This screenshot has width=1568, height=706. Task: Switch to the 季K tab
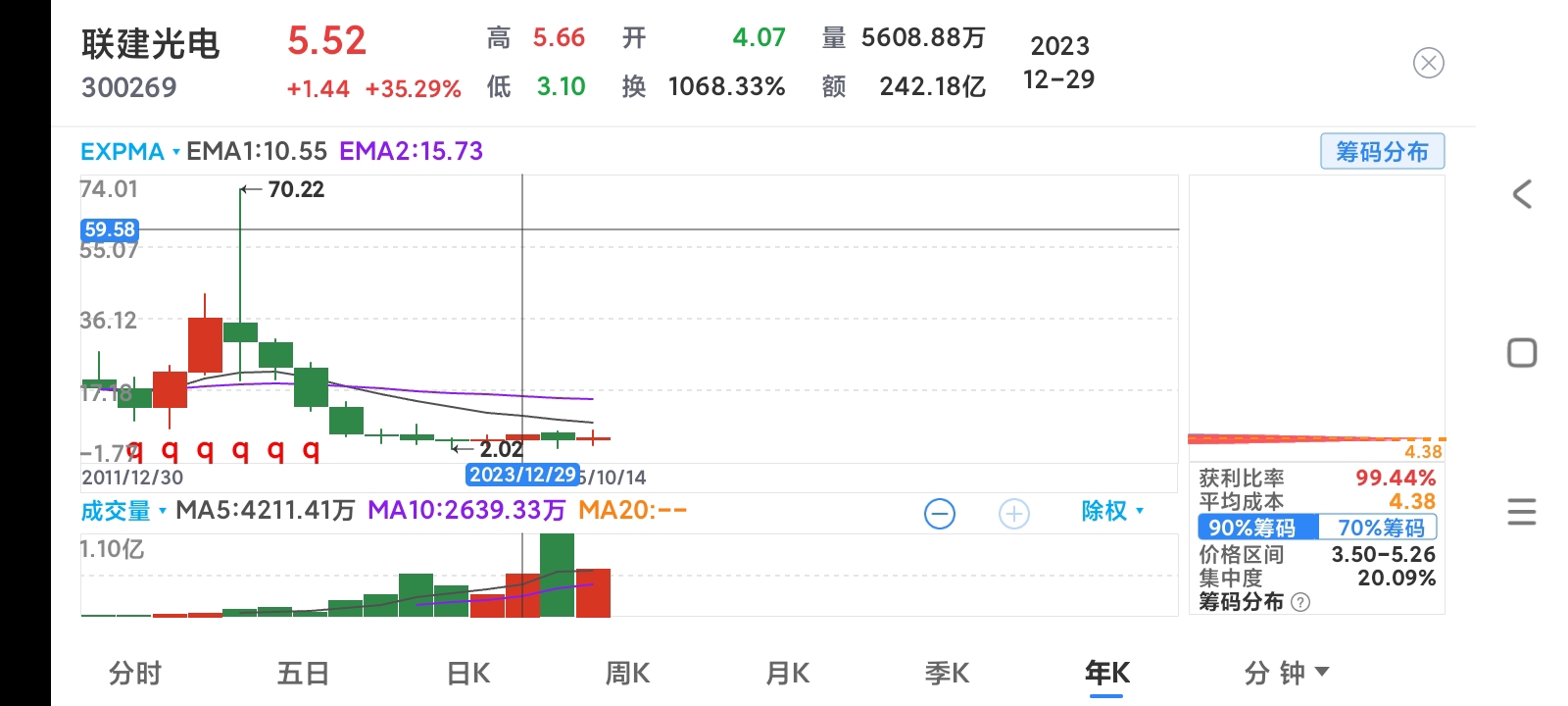tap(947, 673)
